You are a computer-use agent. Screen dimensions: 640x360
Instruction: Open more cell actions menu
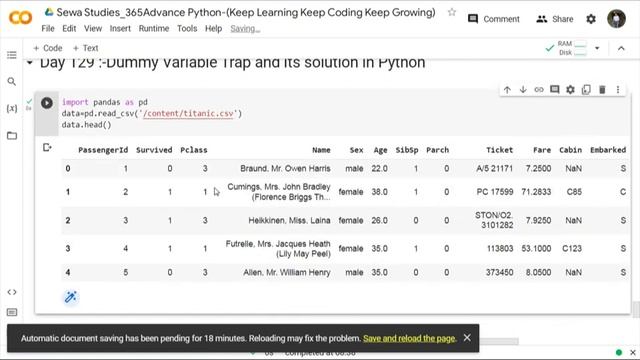coord(618,90)
